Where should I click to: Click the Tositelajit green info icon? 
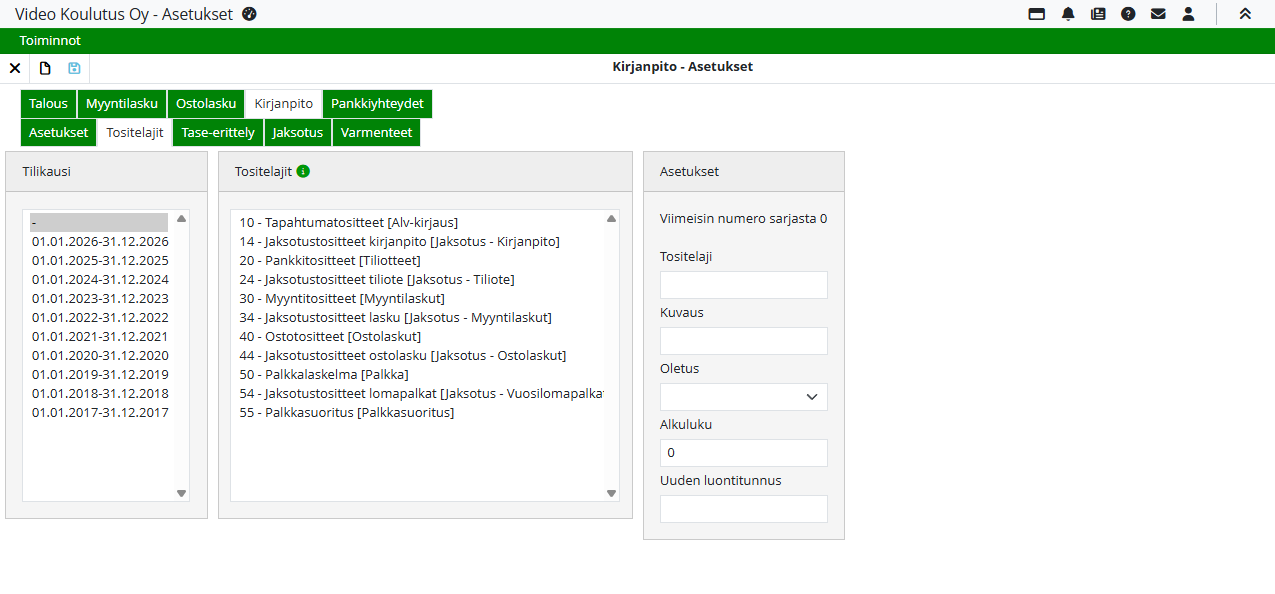303,171
